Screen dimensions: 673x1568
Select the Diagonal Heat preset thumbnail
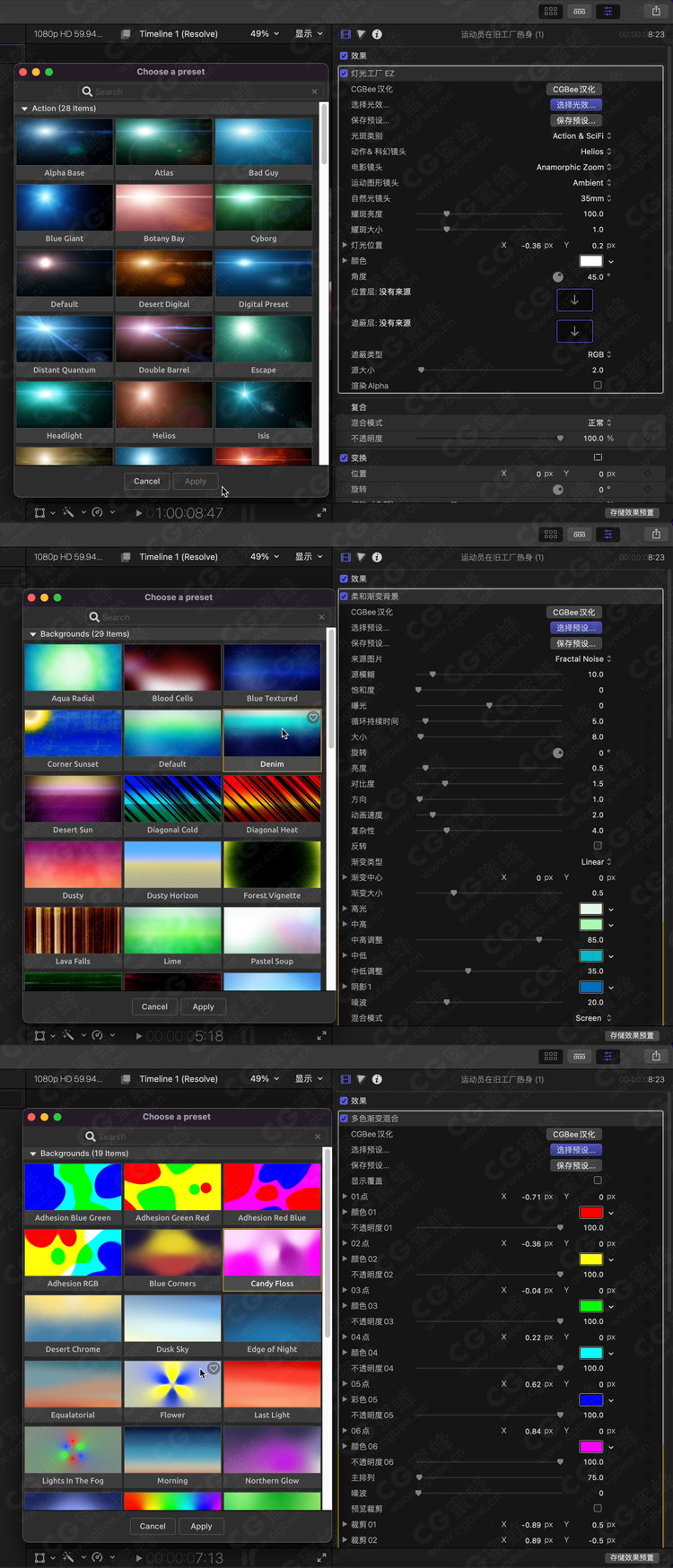tap(272, 800)
